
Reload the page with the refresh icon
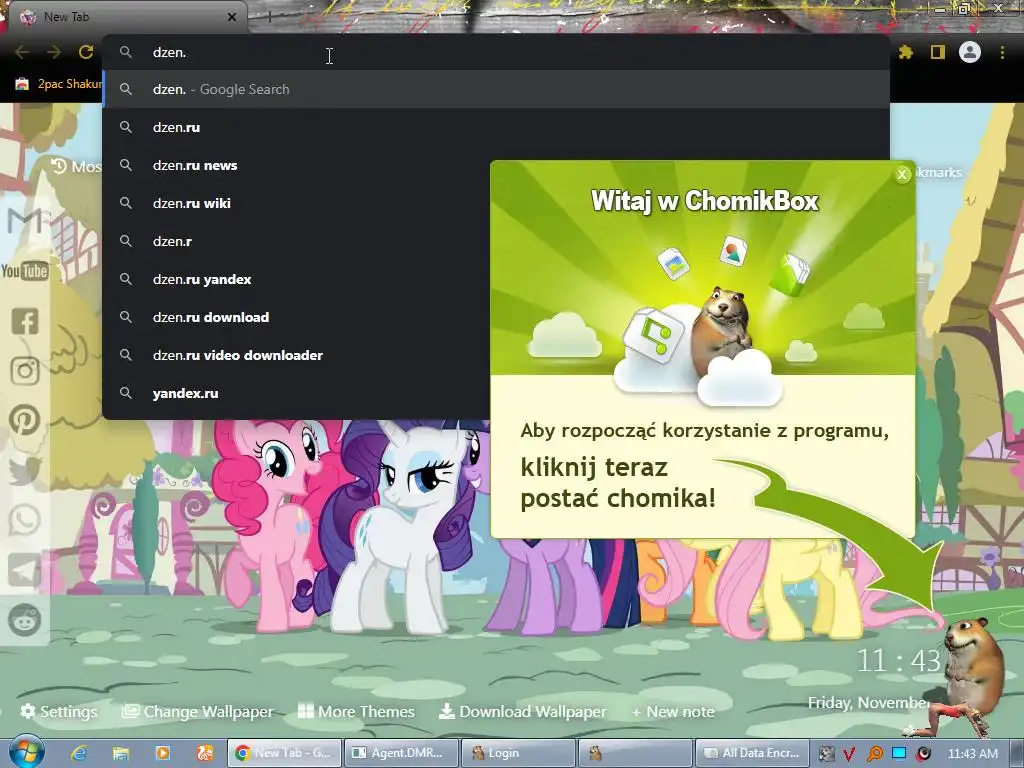click(86, 52)
